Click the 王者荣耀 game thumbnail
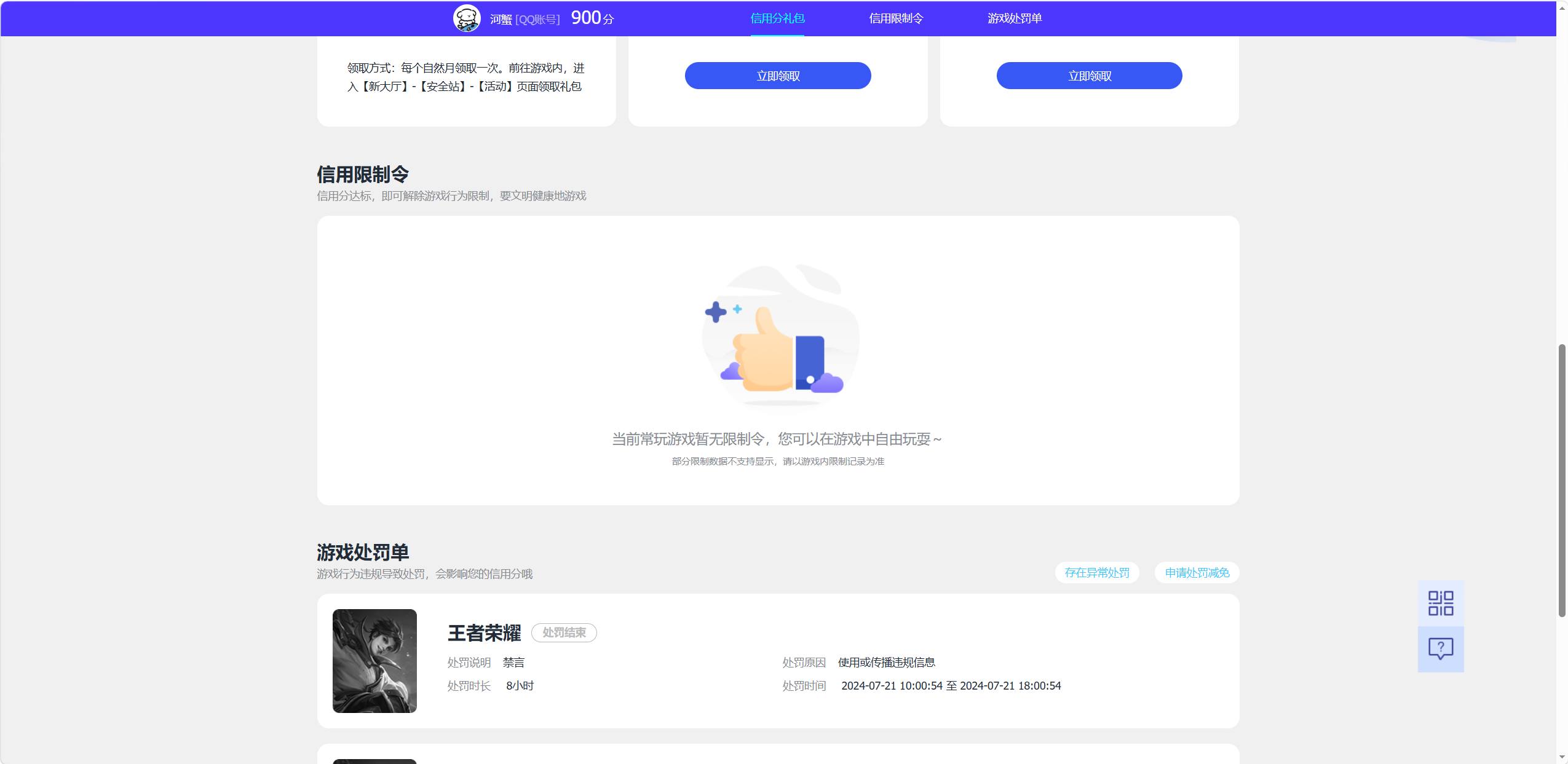The image size is (1568, 764). 374,661
